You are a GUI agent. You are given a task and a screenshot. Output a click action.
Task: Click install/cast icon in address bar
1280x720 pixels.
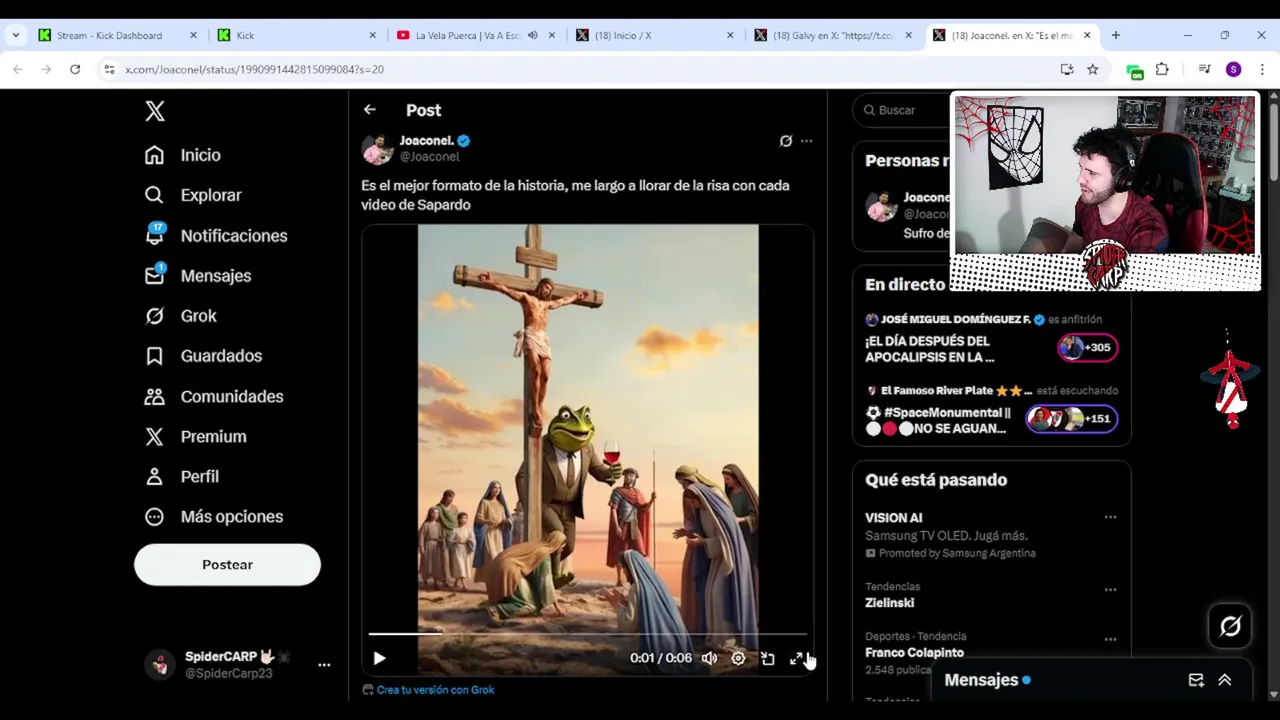pos(1067,69)
